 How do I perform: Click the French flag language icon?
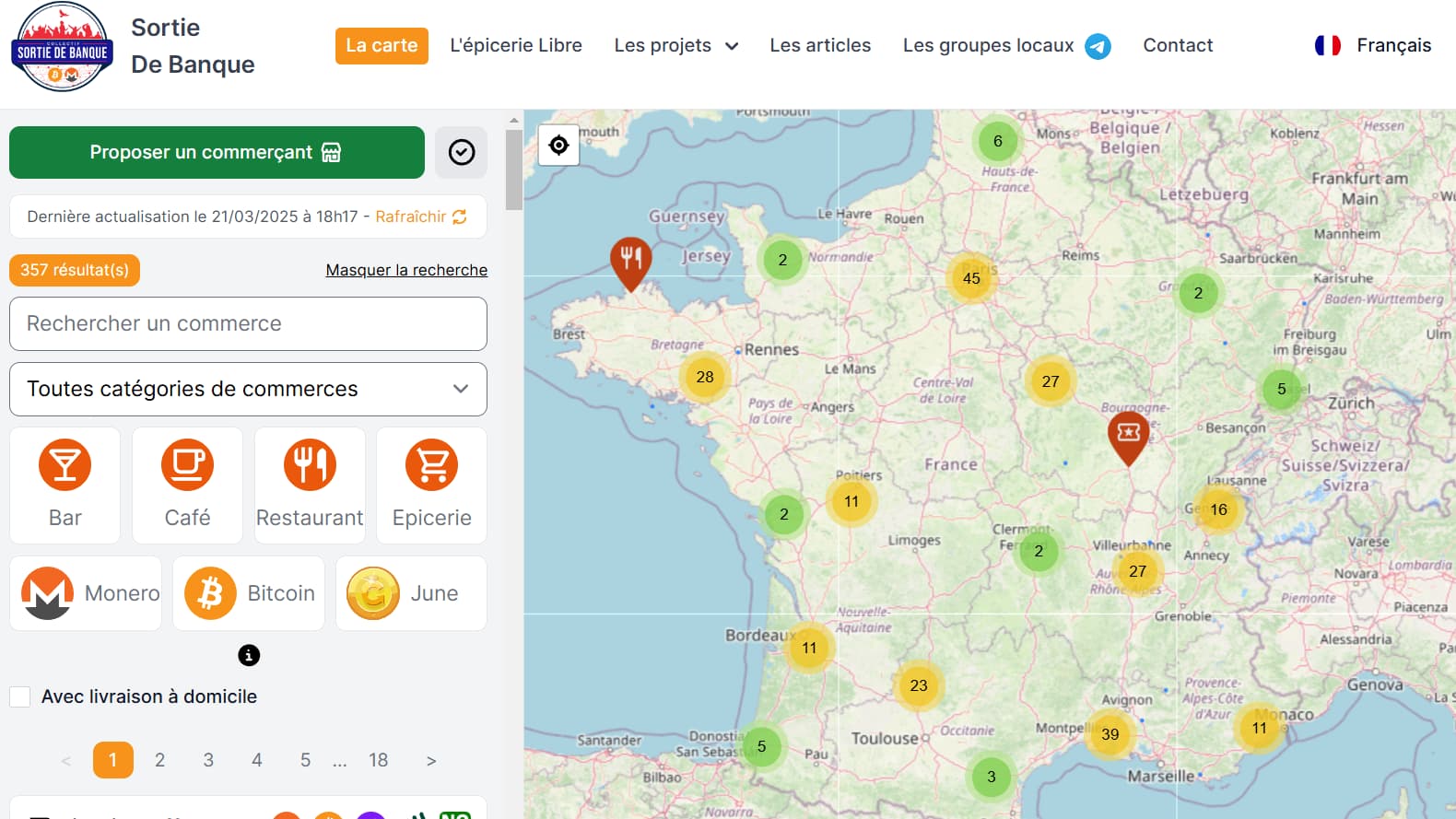[x=1328, y=45]
